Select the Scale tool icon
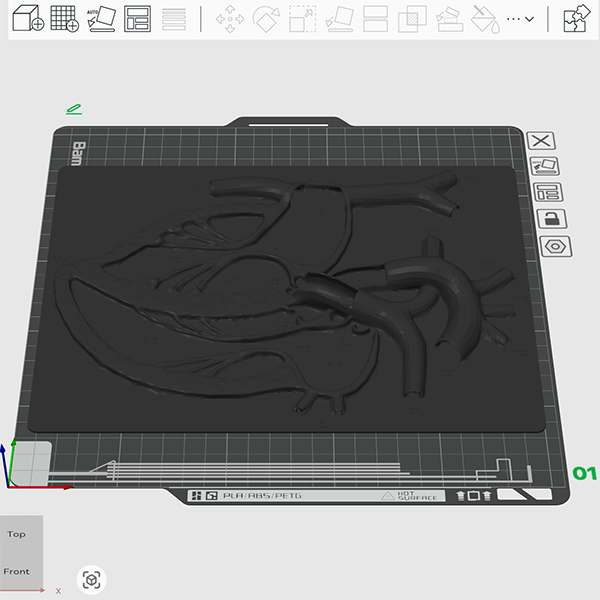 (302, 19)
